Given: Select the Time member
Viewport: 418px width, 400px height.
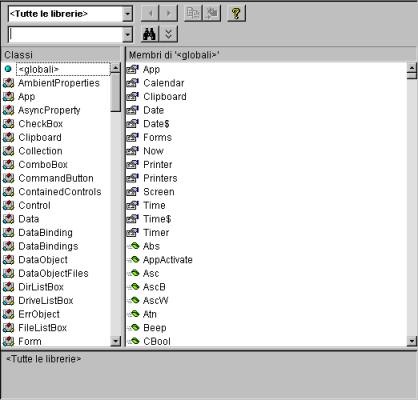Looking at the screenshot, I should (154, 205).
